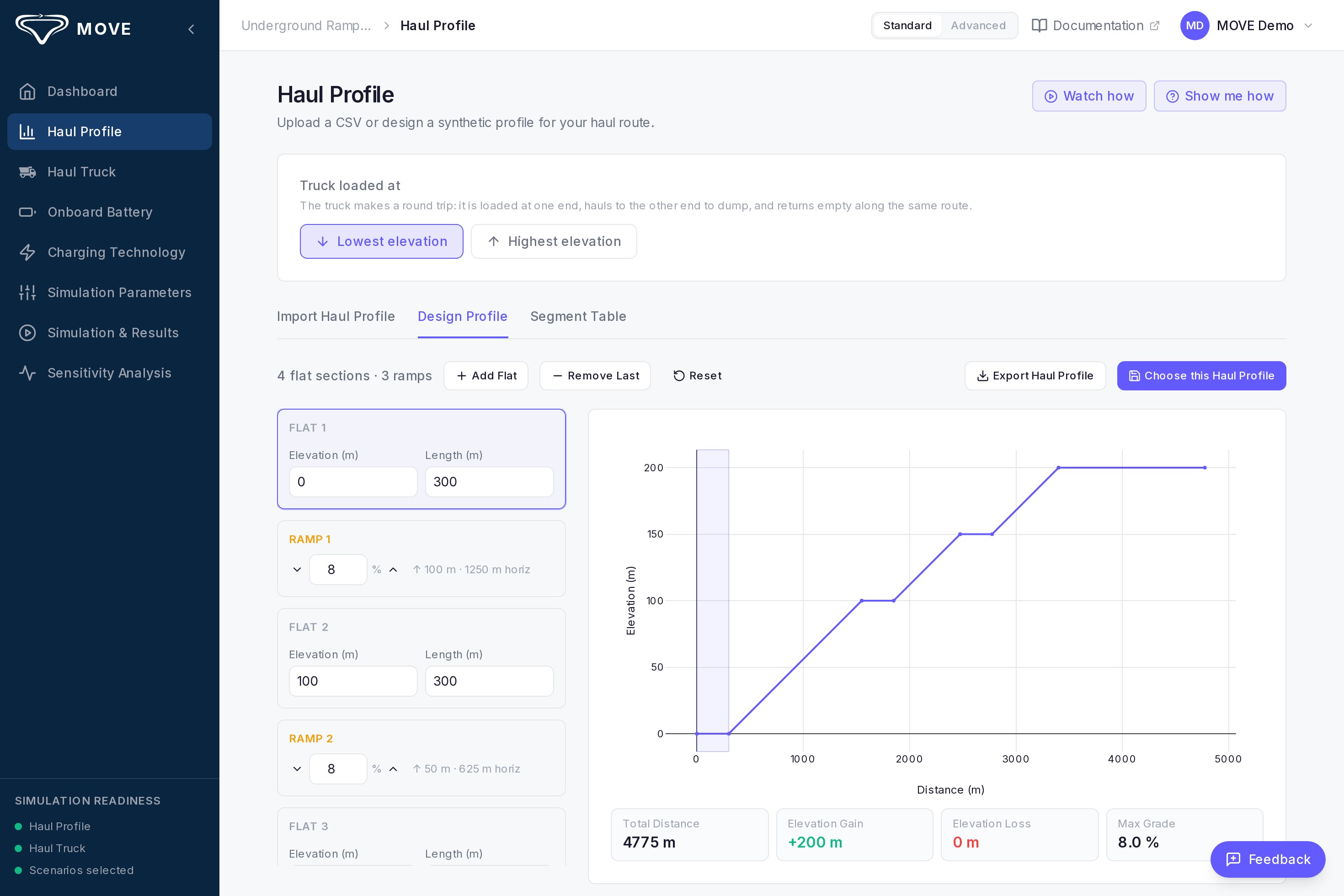Image resolution: width=1344 pixels, height=896 pixels.
Task: Open Charging Technology section
Action: click(110, 252)
